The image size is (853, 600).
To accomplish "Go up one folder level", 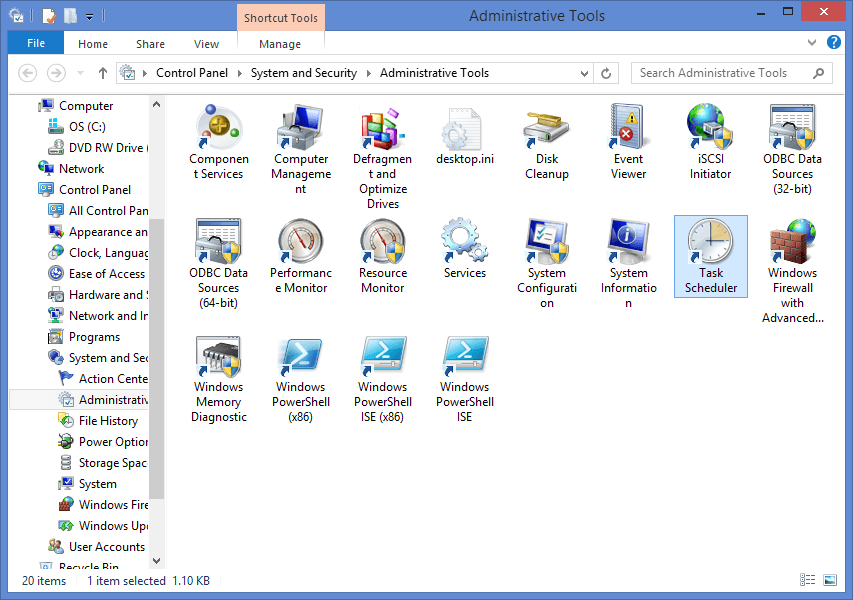I will [103, 73].
